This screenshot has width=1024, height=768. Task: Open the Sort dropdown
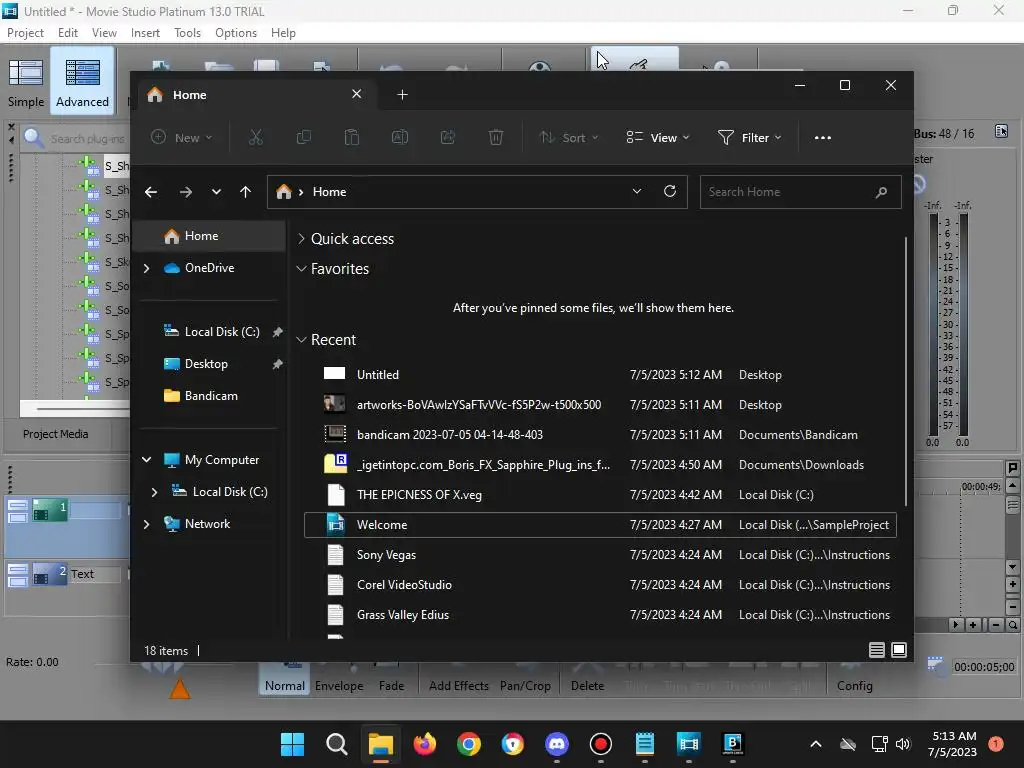coord(569,137)
